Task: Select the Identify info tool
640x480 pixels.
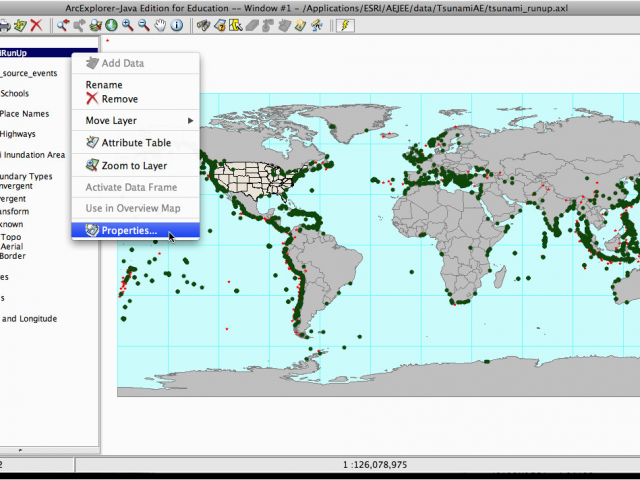Action: (x=177, y=25)
